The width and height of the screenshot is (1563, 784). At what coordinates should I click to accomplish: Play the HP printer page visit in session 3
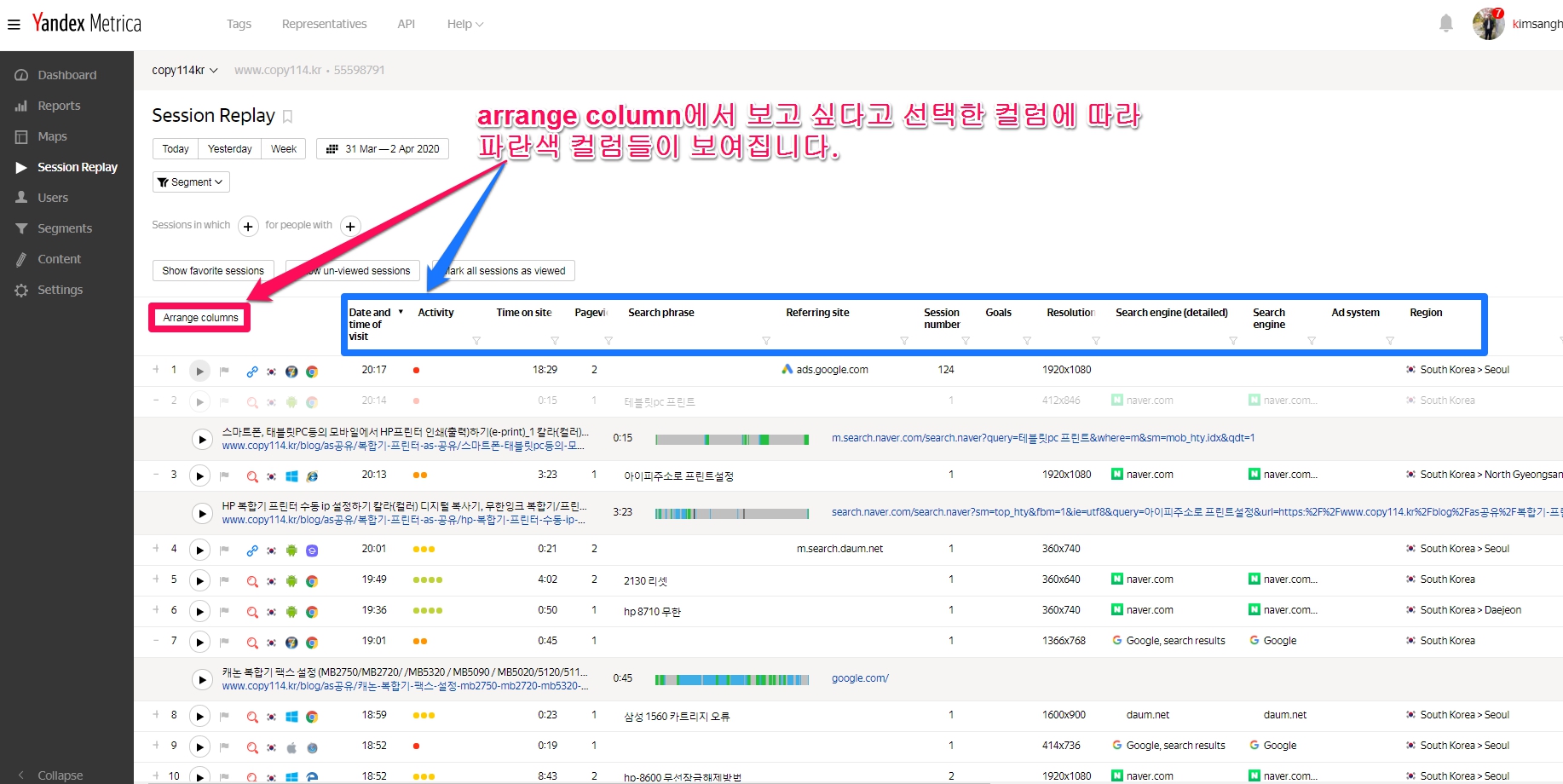click(202, 513)
